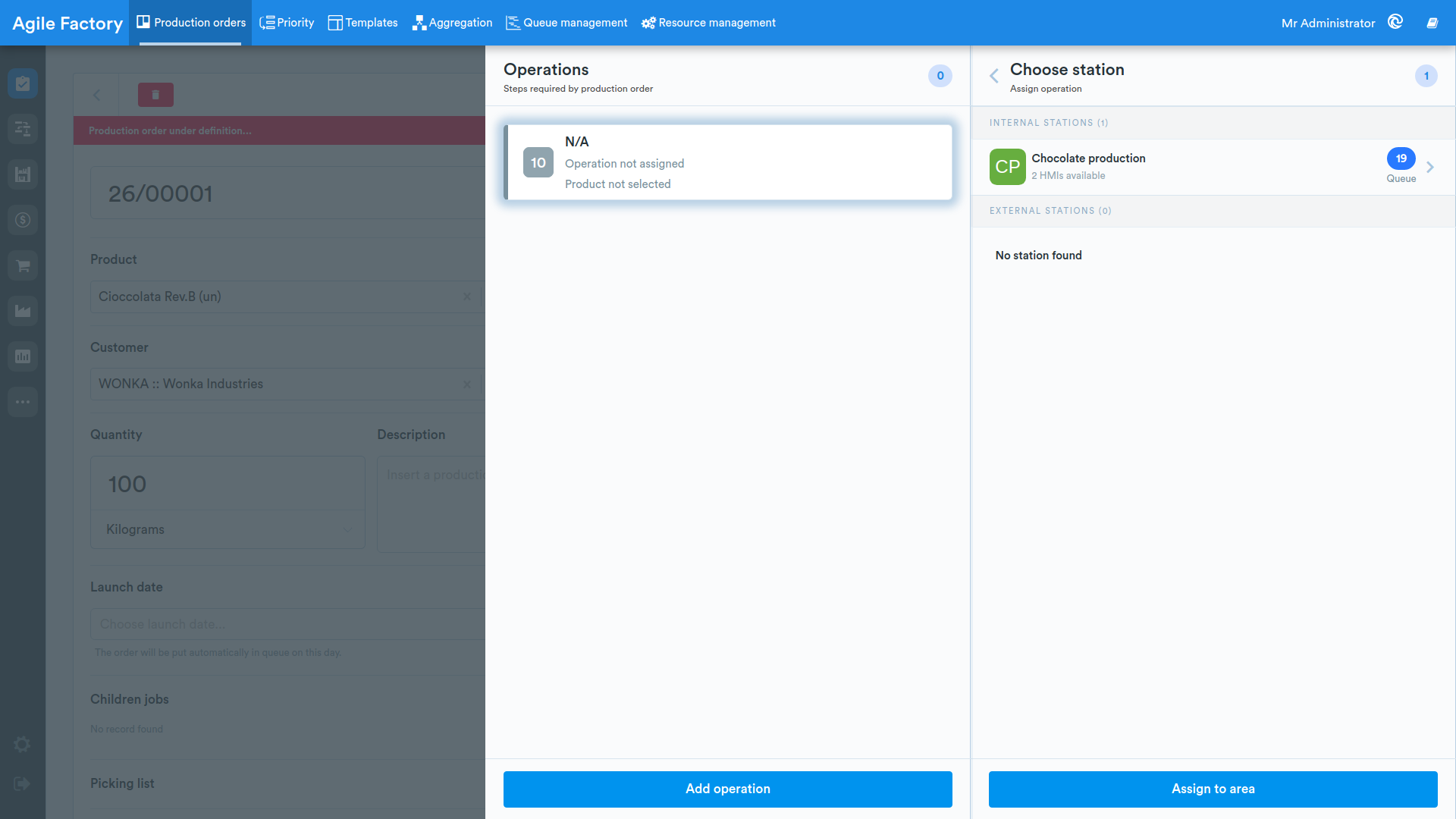The width and height of the screenshot is (1456, 819).
Task: Open the Aggregation tab
Action: tap(452, 23)
